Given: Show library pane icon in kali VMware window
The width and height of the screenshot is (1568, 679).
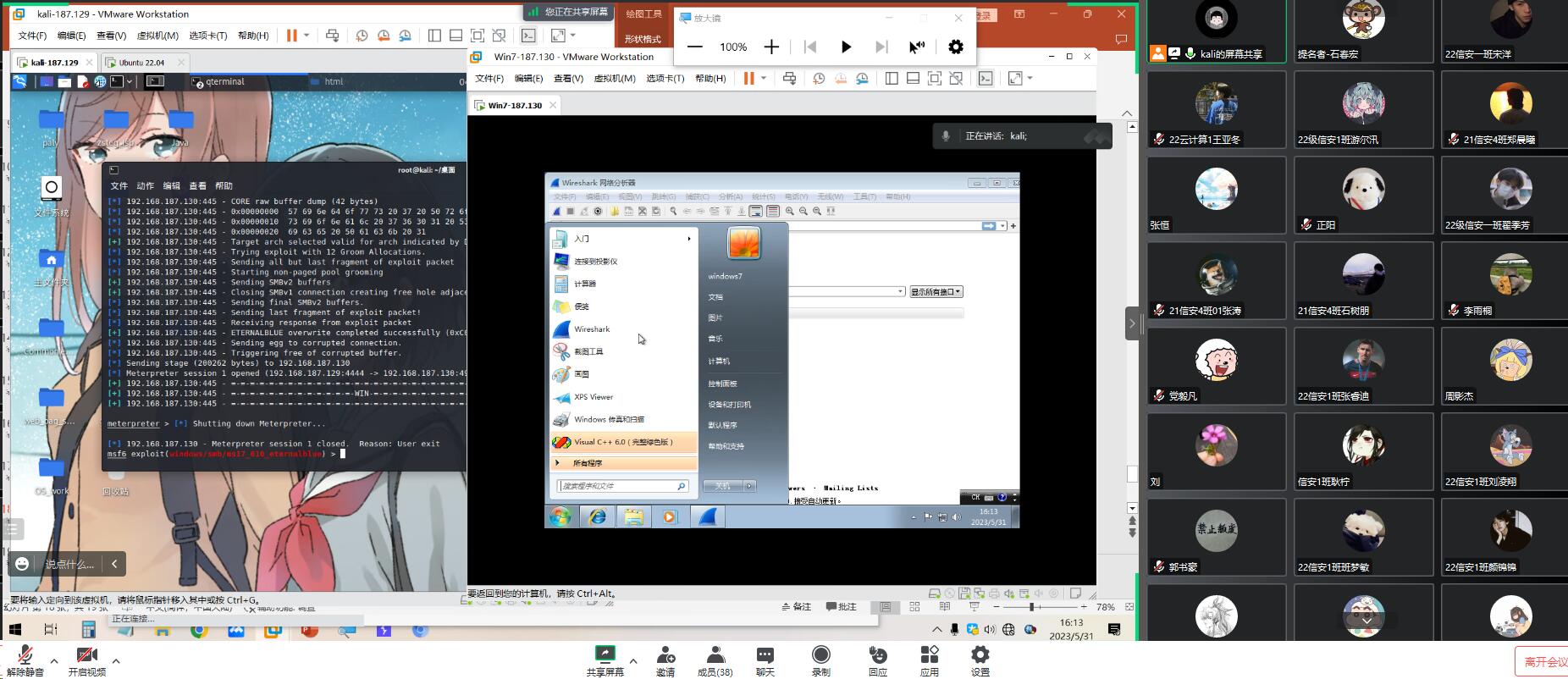Looking at the screenshot, I should pyautogui.click(x=434, y=36).
